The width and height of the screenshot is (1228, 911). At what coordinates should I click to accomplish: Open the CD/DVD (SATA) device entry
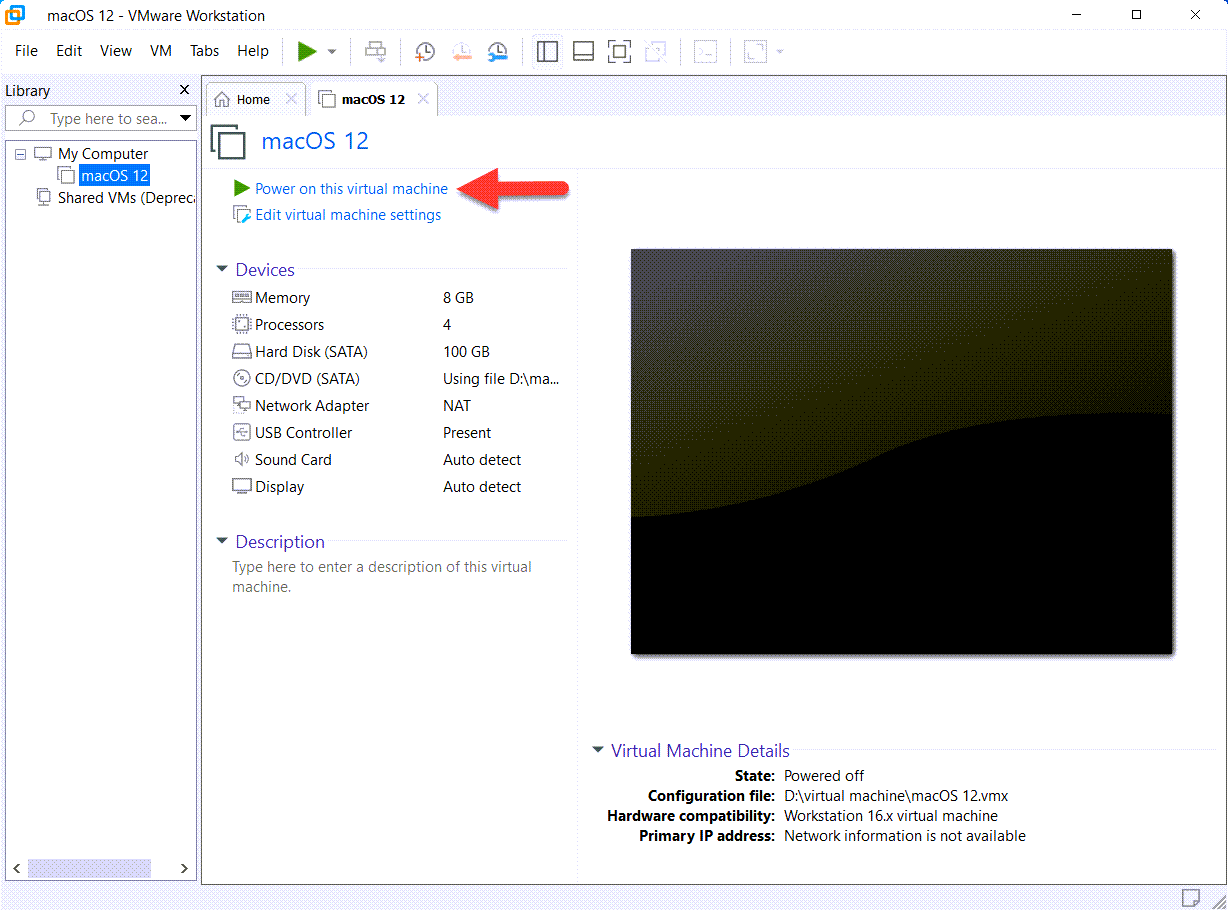tap(307, 379)
